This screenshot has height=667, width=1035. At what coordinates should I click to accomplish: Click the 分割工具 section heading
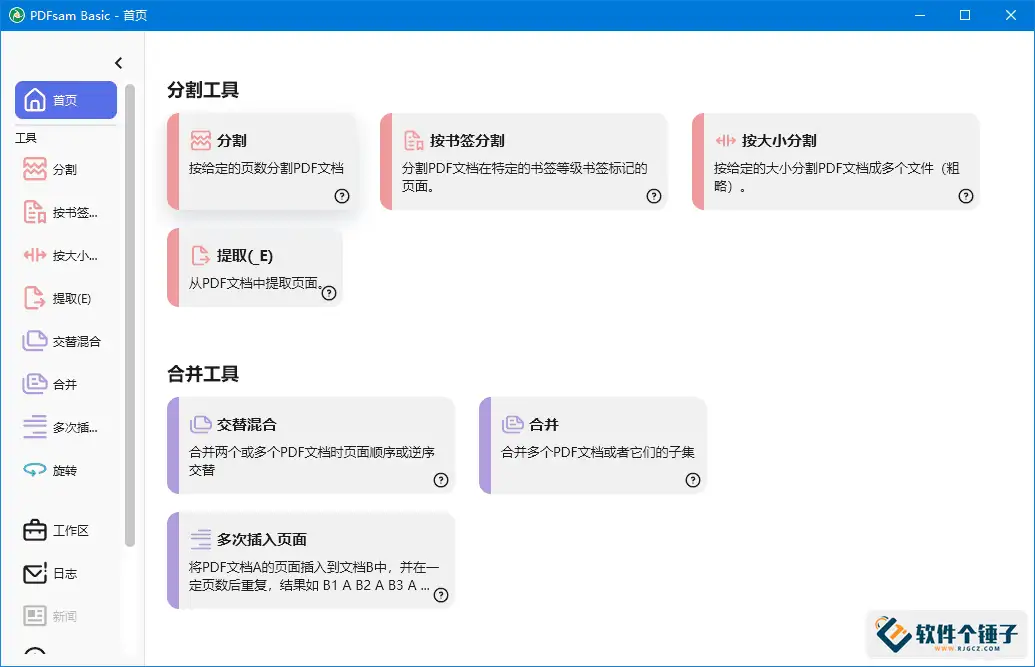click(x=203, y=90)
